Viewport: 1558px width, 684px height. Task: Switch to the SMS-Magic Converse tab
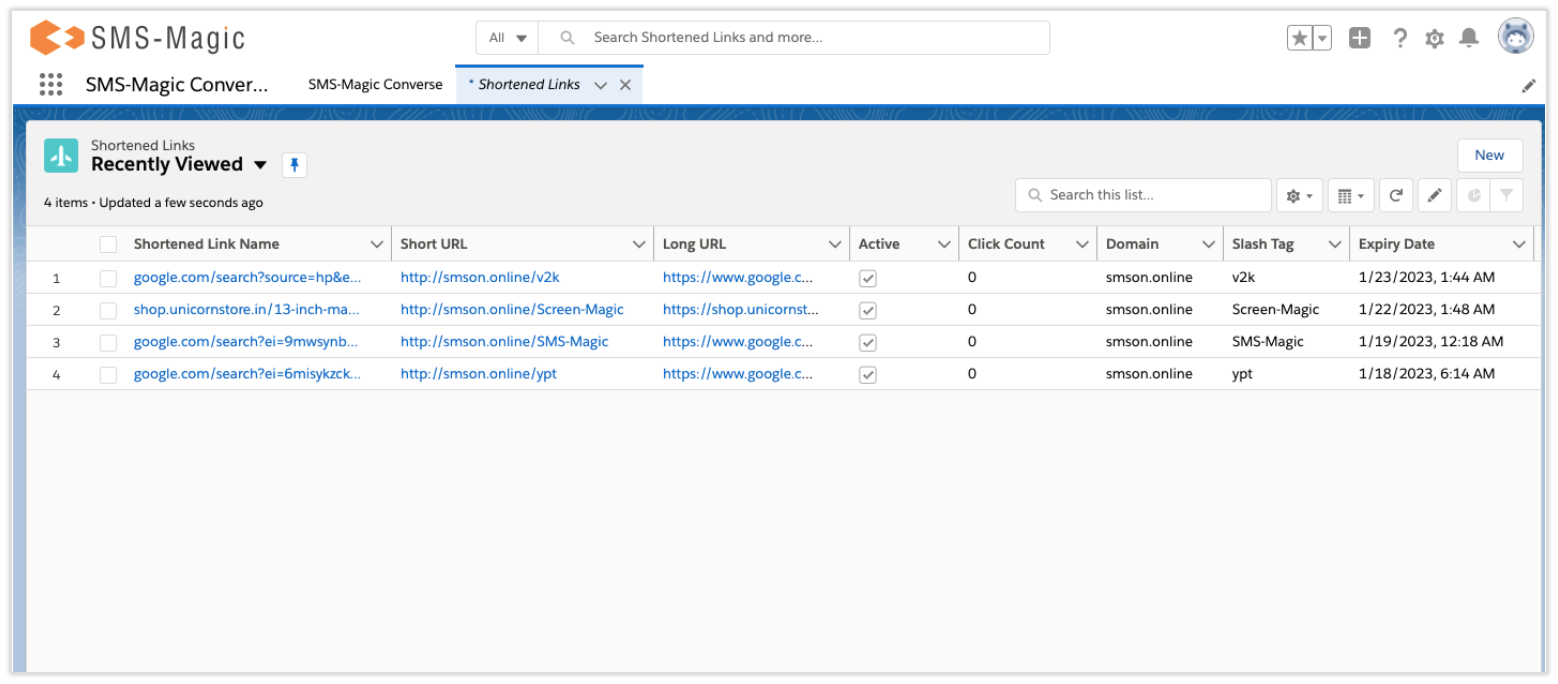pos(376,84)
